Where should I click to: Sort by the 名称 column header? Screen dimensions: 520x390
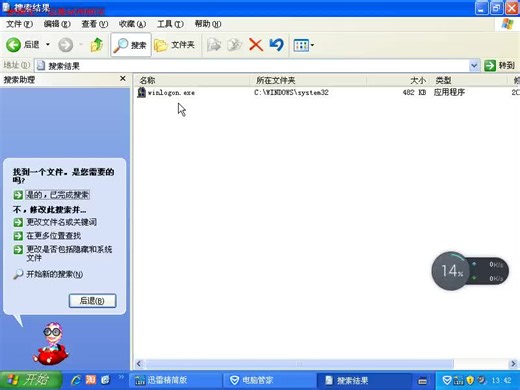(192, 80)
